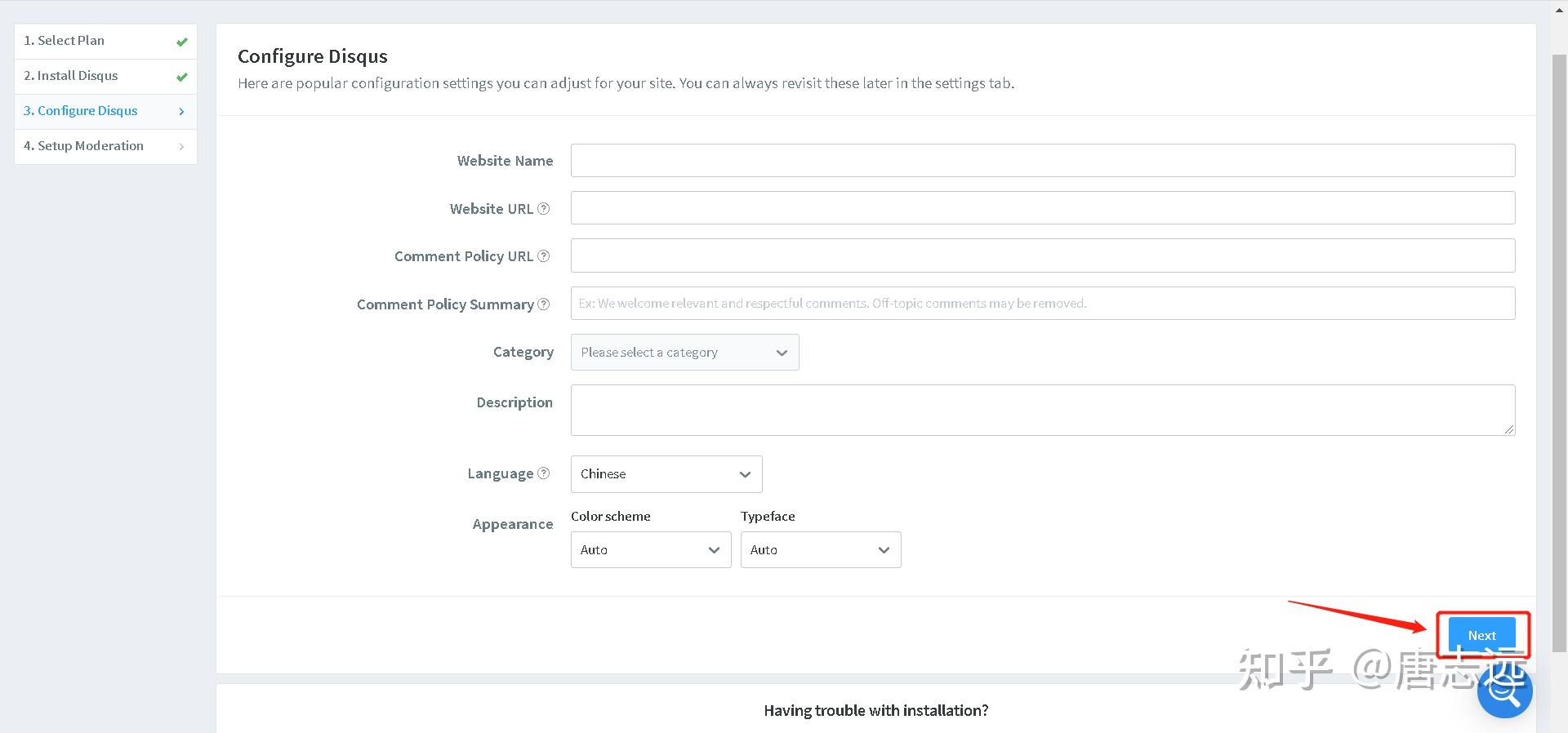
Task: Click the Select Plan green checkmark
Action: coord(182,42)
